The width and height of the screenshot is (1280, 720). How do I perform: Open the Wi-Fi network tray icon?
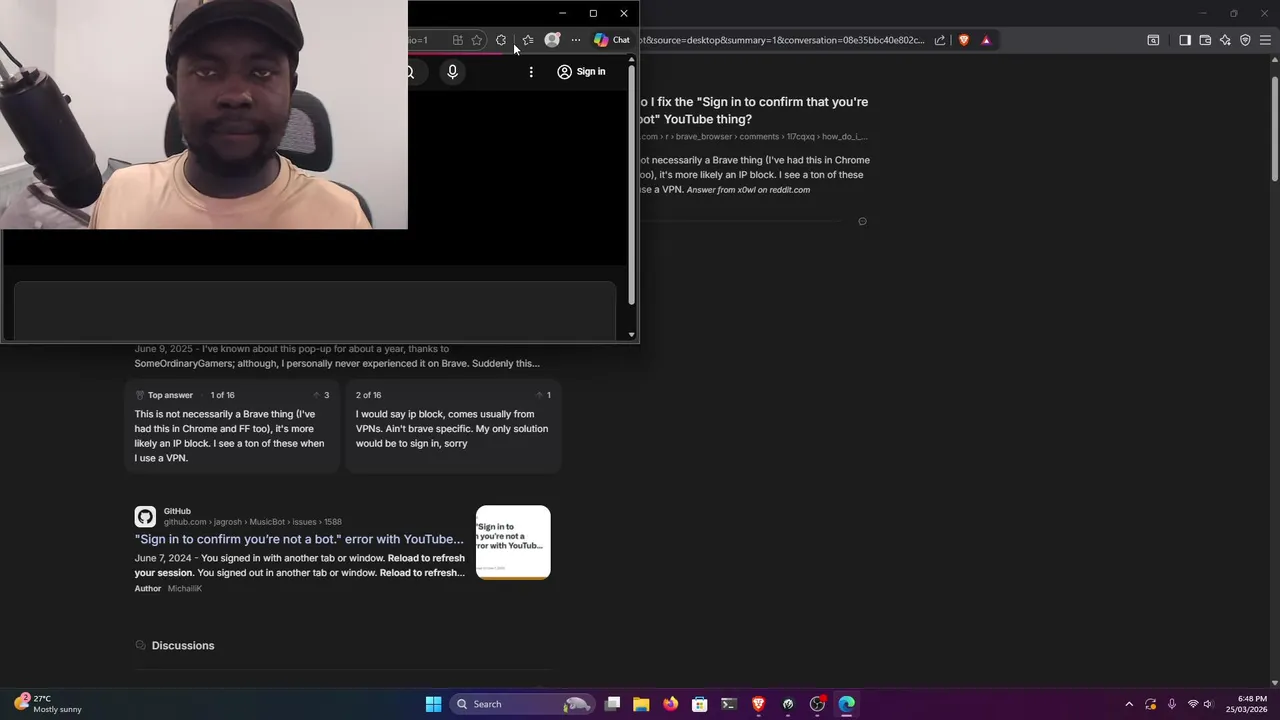click(x=1193, y=704)
